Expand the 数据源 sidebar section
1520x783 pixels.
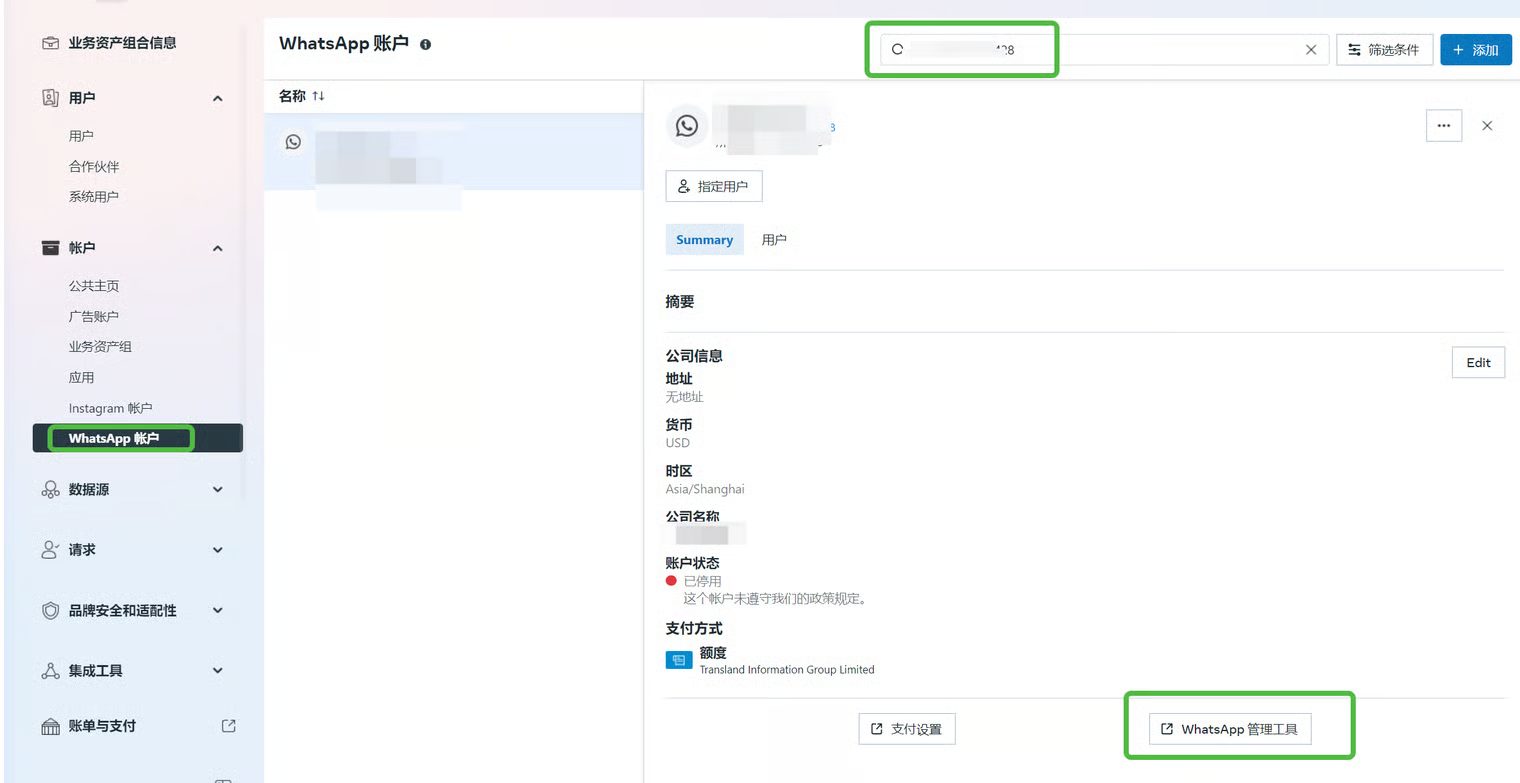click(217, 490)
